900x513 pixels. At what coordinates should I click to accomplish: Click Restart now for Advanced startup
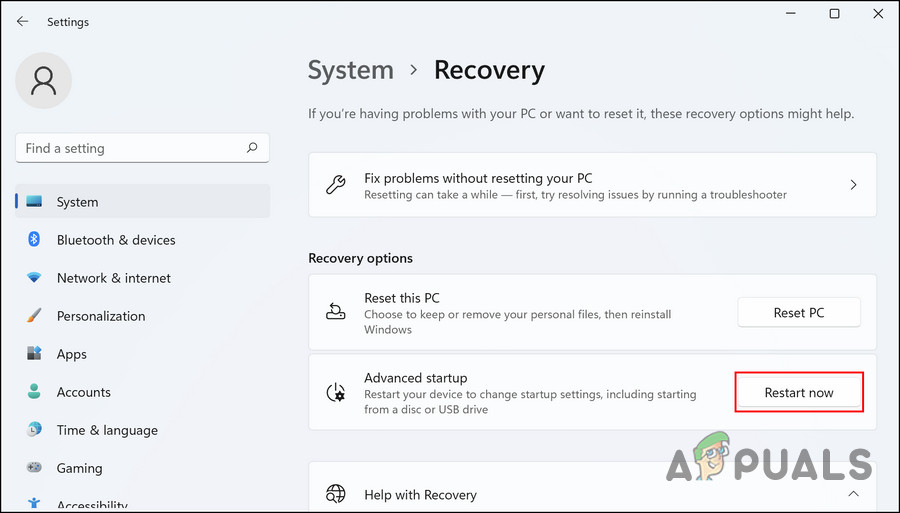(x=799, y=392)
